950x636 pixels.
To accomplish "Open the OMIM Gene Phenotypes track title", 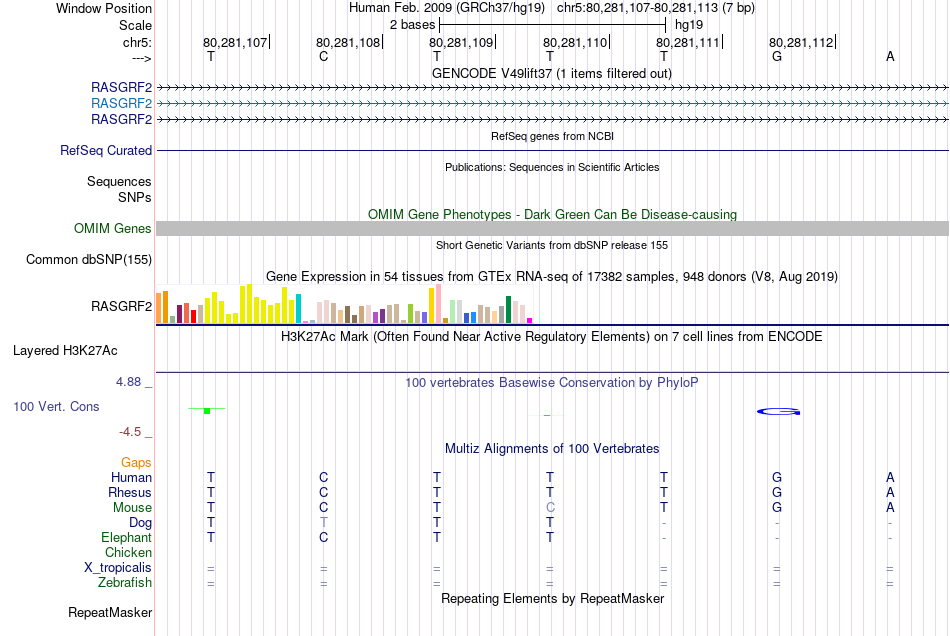I will click(x=552, y=214).
